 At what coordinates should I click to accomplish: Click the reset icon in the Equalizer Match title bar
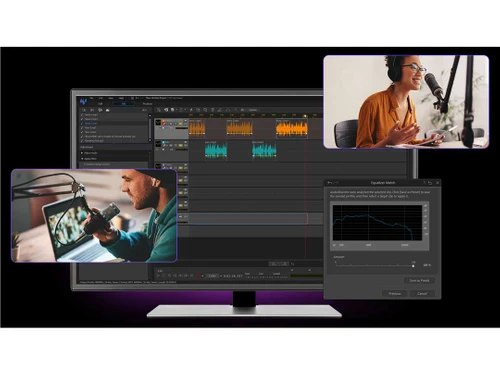click(x=430, y=183)
